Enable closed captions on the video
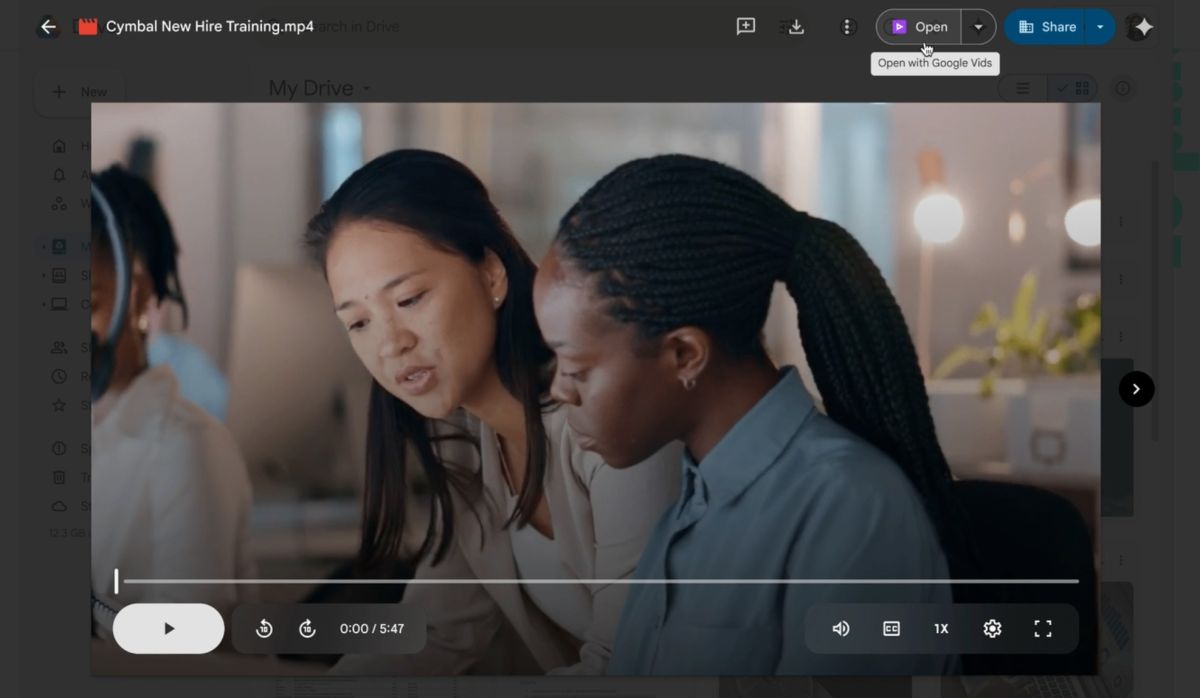The image size is (1200, 698). (890, 628)
